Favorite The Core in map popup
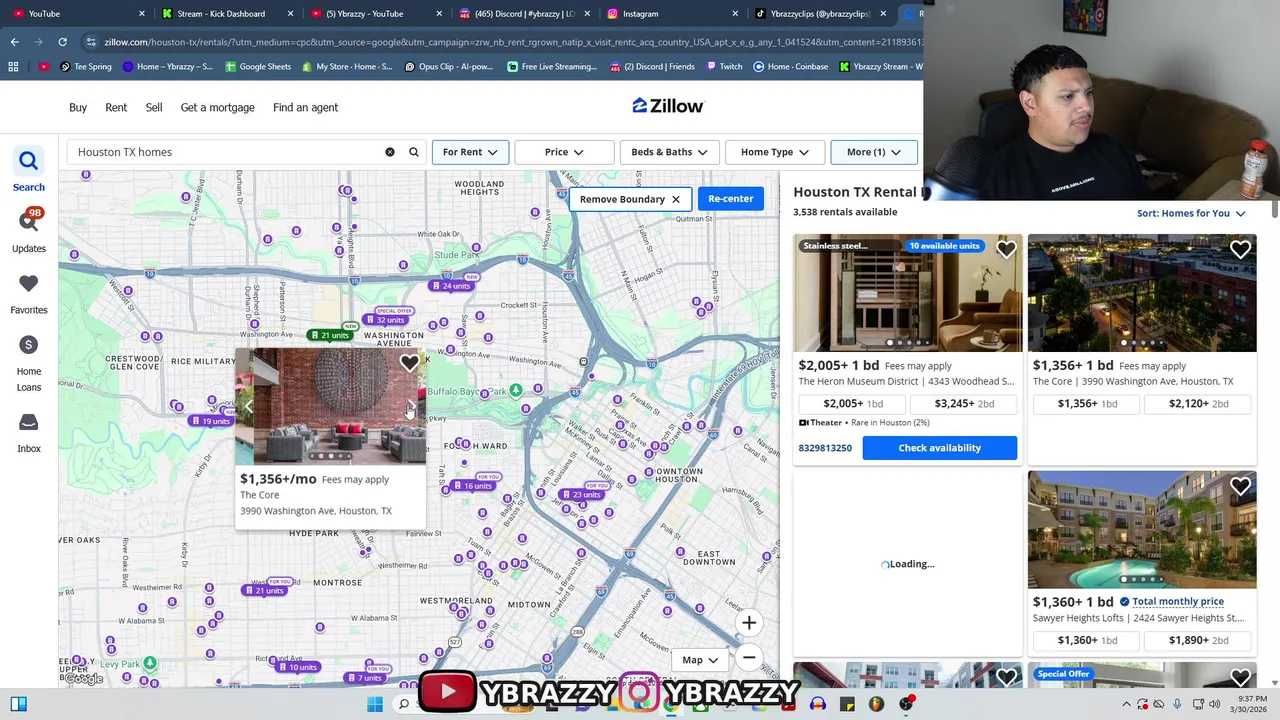Image resolution: width=1280 pixels, height=720 pixels. [409, 363]
